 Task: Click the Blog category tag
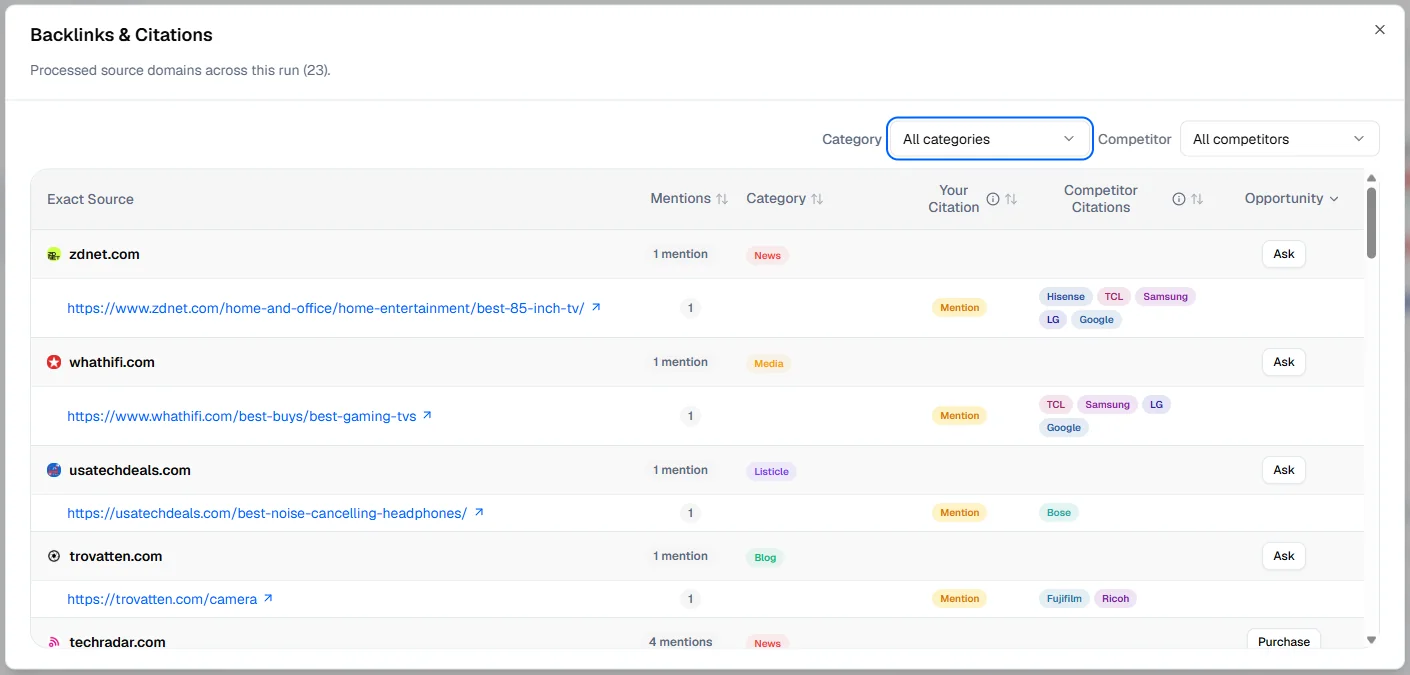point(765,557)
